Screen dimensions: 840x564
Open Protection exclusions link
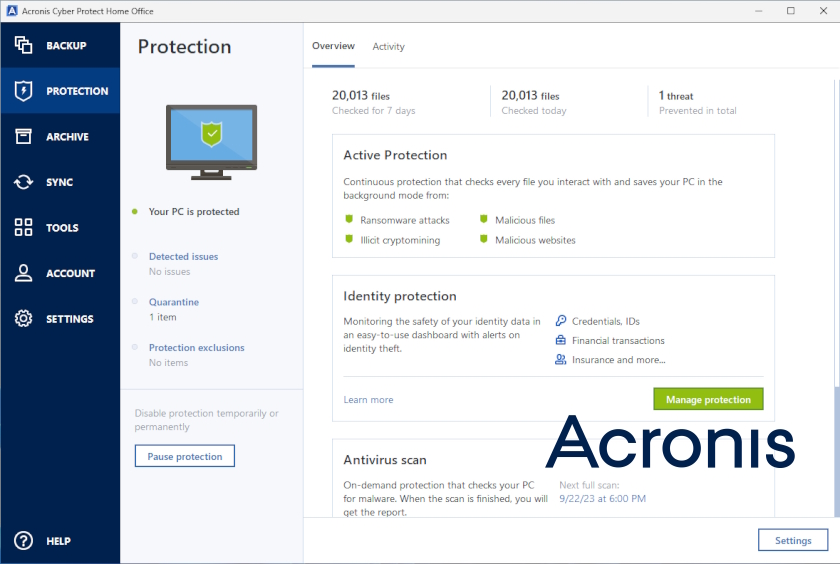[x=197, y=348]
